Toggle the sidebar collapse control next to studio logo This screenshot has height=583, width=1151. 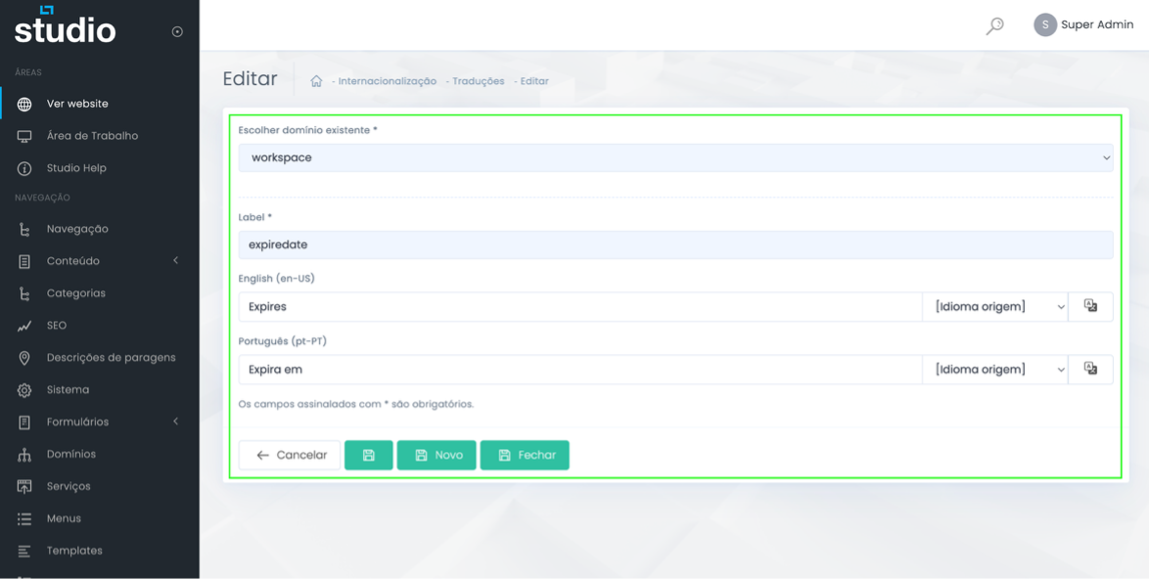(176, 30)
